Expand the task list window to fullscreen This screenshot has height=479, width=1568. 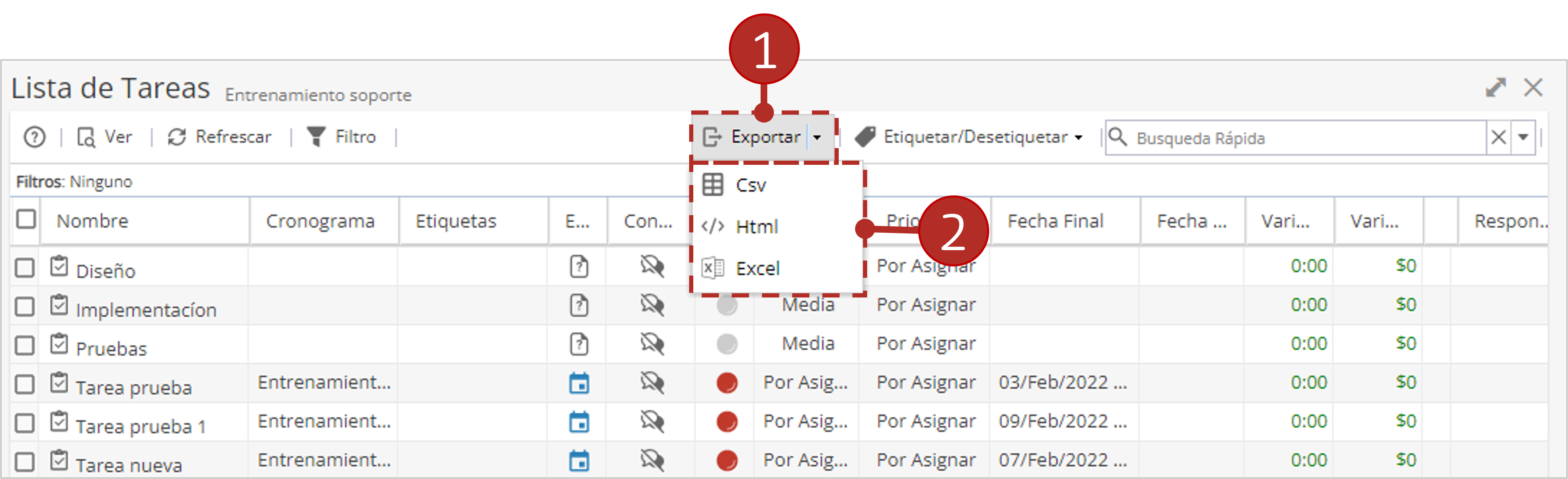click(1496, 88)
